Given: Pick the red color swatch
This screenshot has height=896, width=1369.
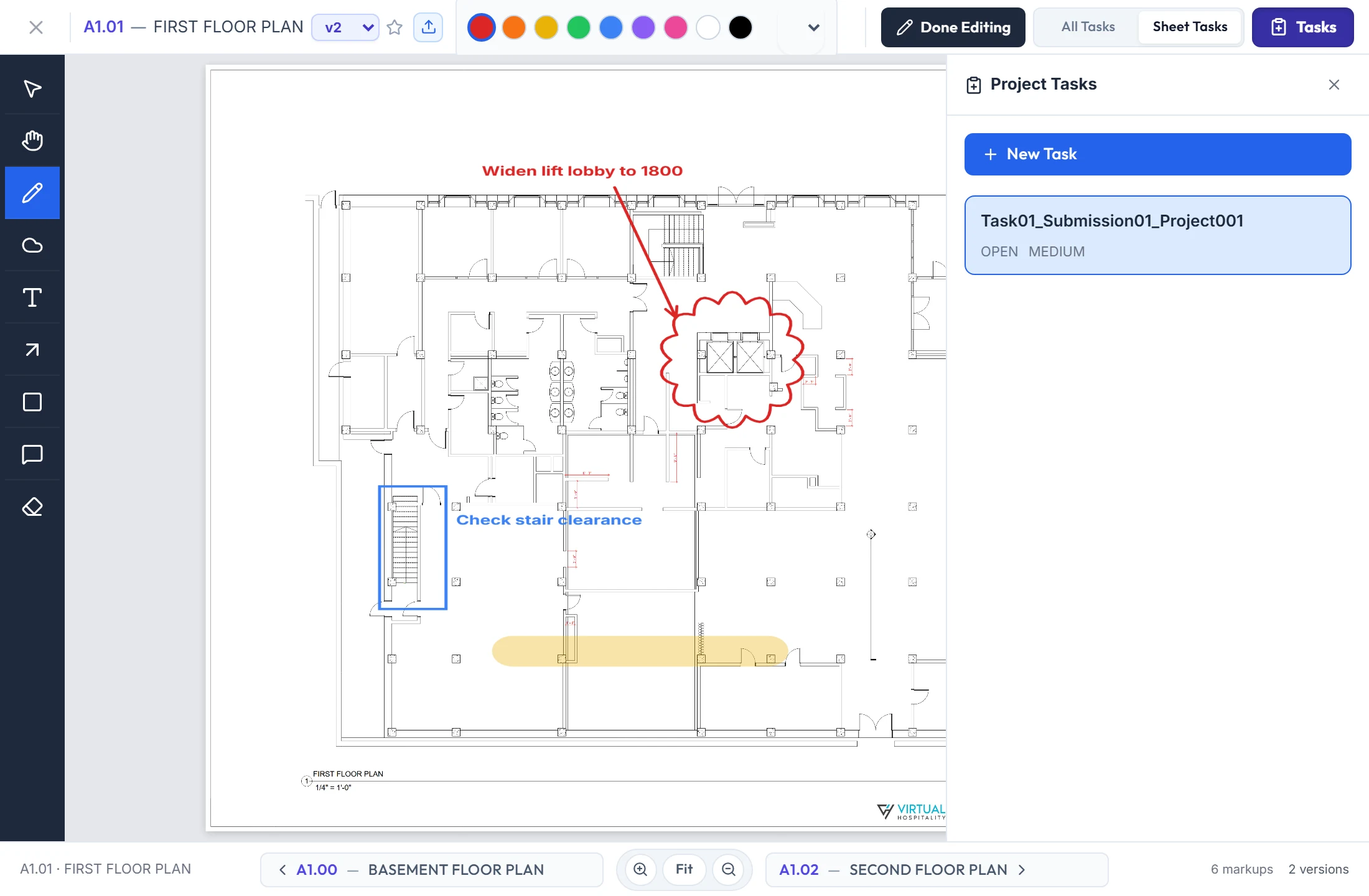Looking at the screenshot, I should [482, 27].
